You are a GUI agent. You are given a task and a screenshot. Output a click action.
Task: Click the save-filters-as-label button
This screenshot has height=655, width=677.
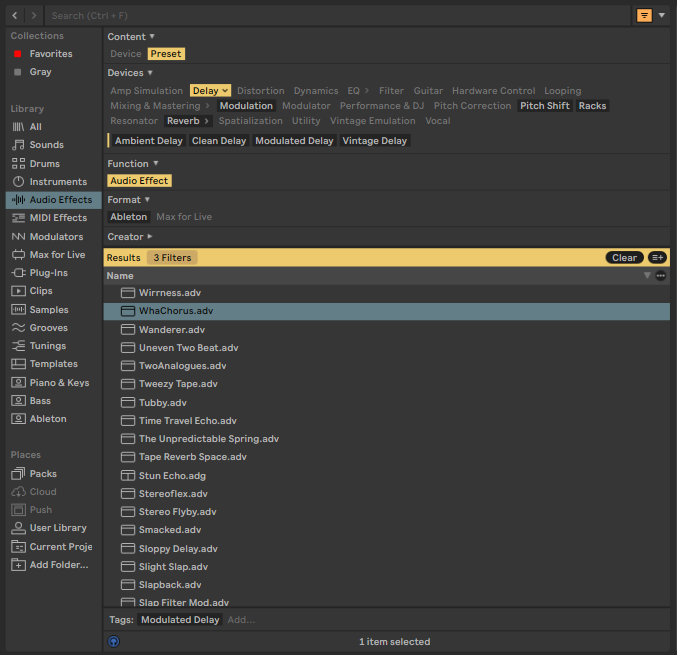[658, 258]
